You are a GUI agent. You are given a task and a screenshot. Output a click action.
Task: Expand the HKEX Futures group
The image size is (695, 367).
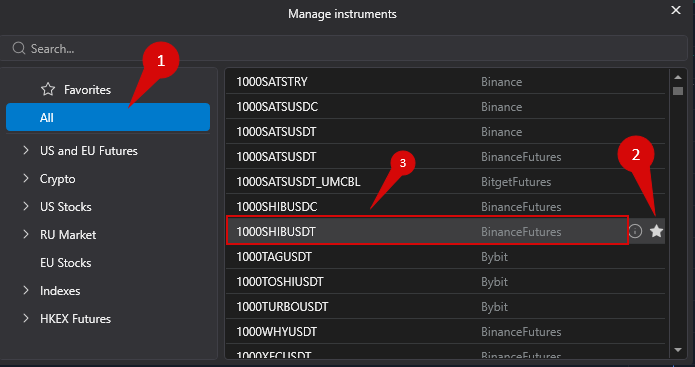point(26,319)
